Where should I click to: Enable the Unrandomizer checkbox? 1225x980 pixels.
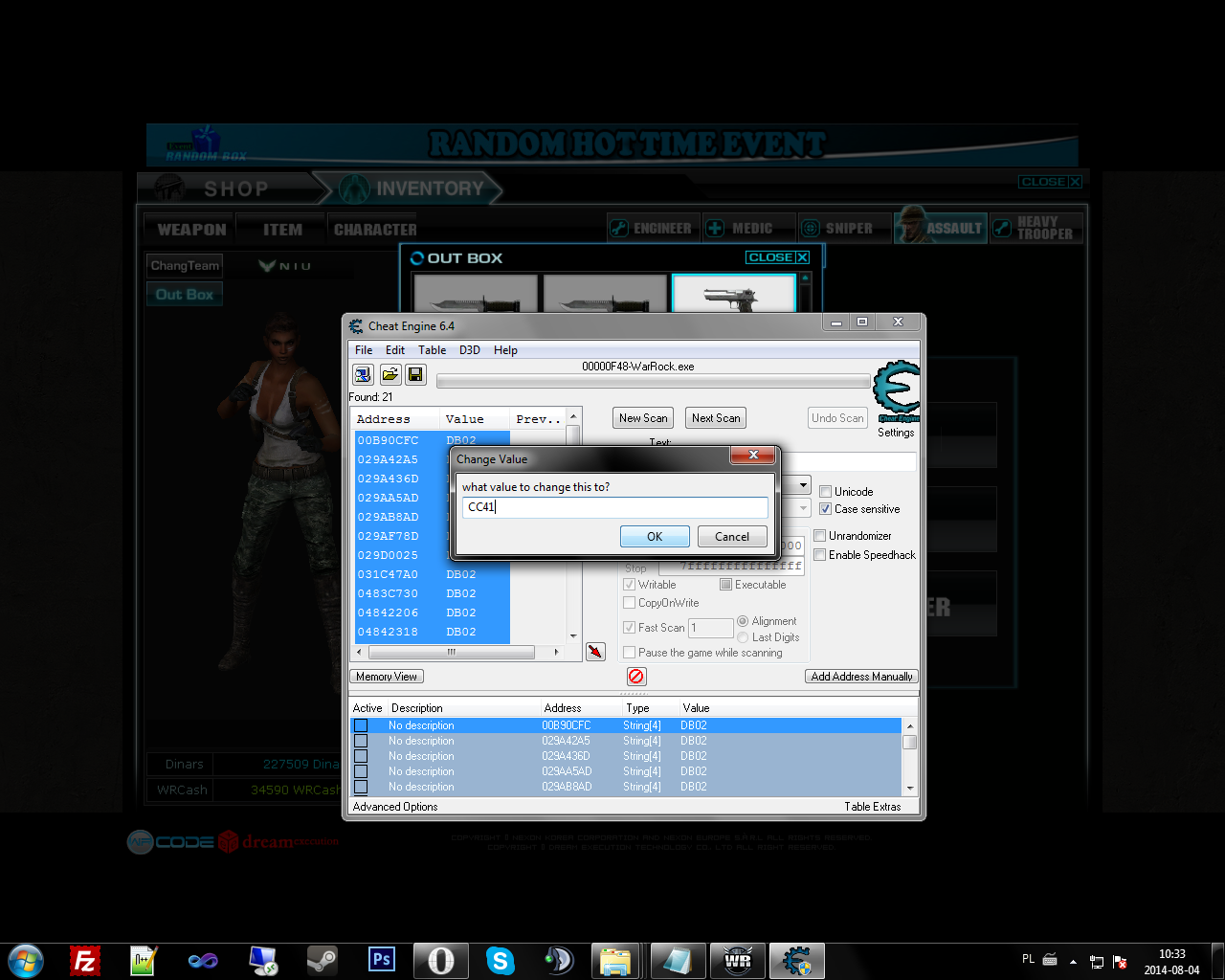coord(819,536)
